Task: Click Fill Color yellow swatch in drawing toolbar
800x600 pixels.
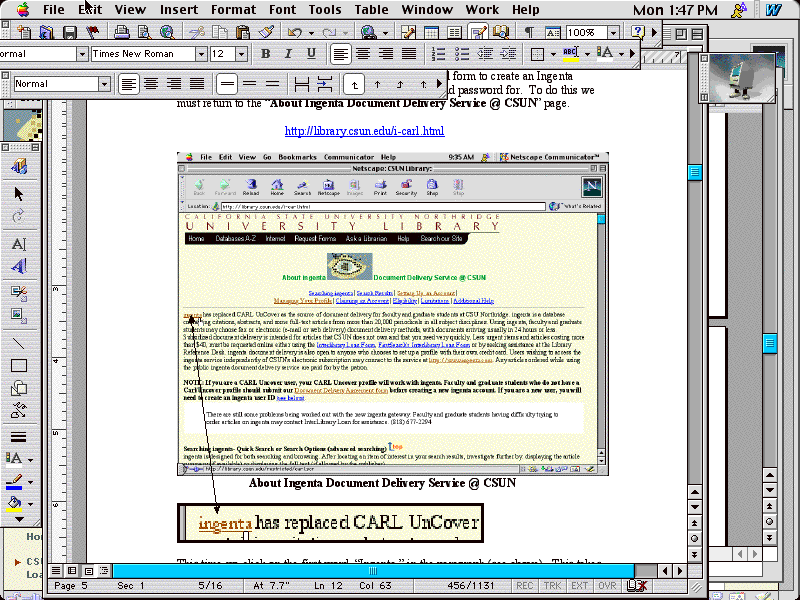Action: tap(14, 504)
